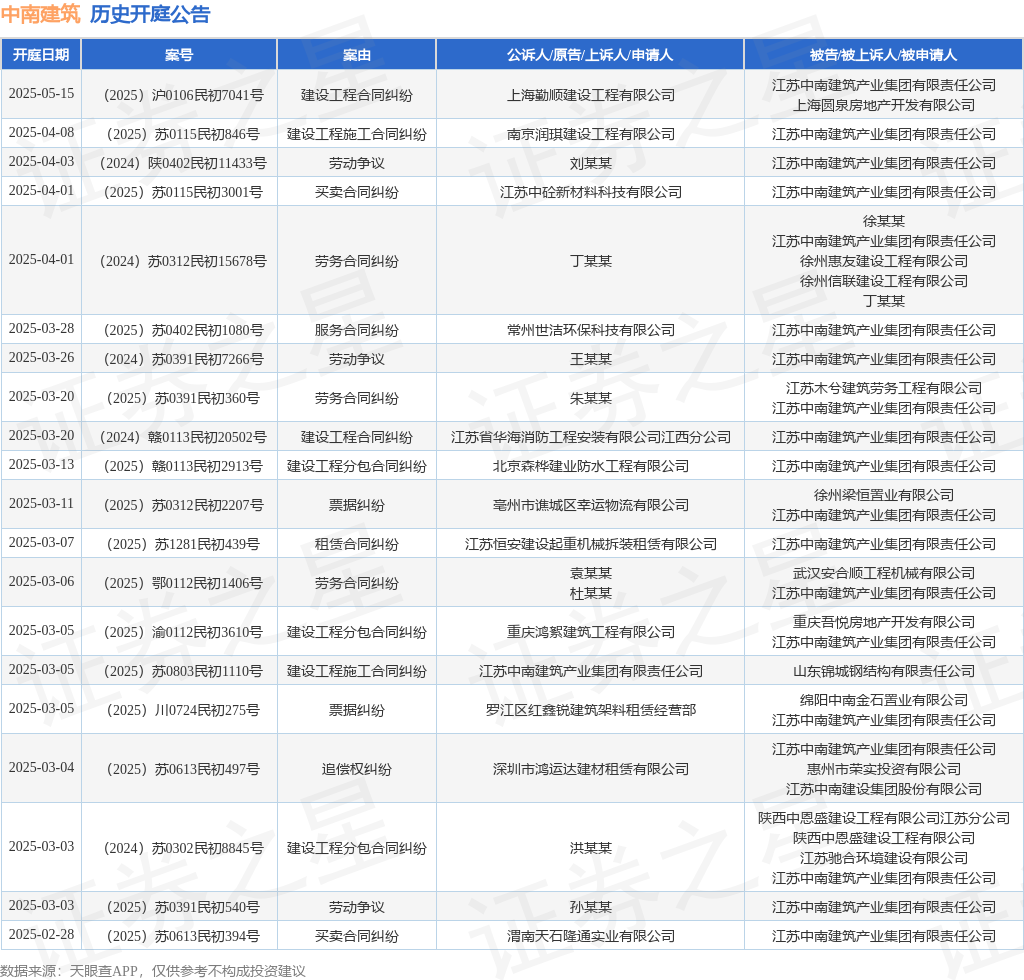Click defendant 绵阳中南金石置业有限公司
This screenshot has width=1024, height=980.
pyautogui.click(x=884, y=700)
